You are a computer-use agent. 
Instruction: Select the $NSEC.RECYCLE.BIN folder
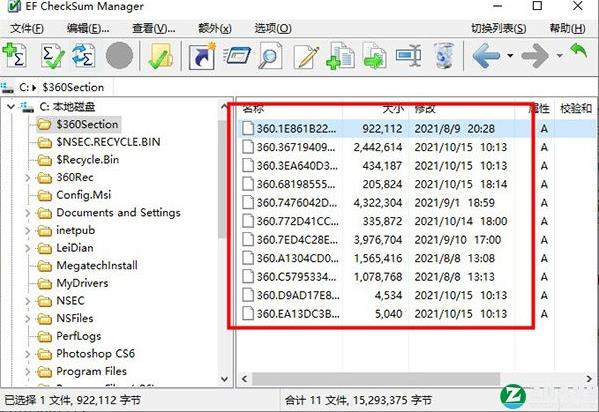(99, 142)
